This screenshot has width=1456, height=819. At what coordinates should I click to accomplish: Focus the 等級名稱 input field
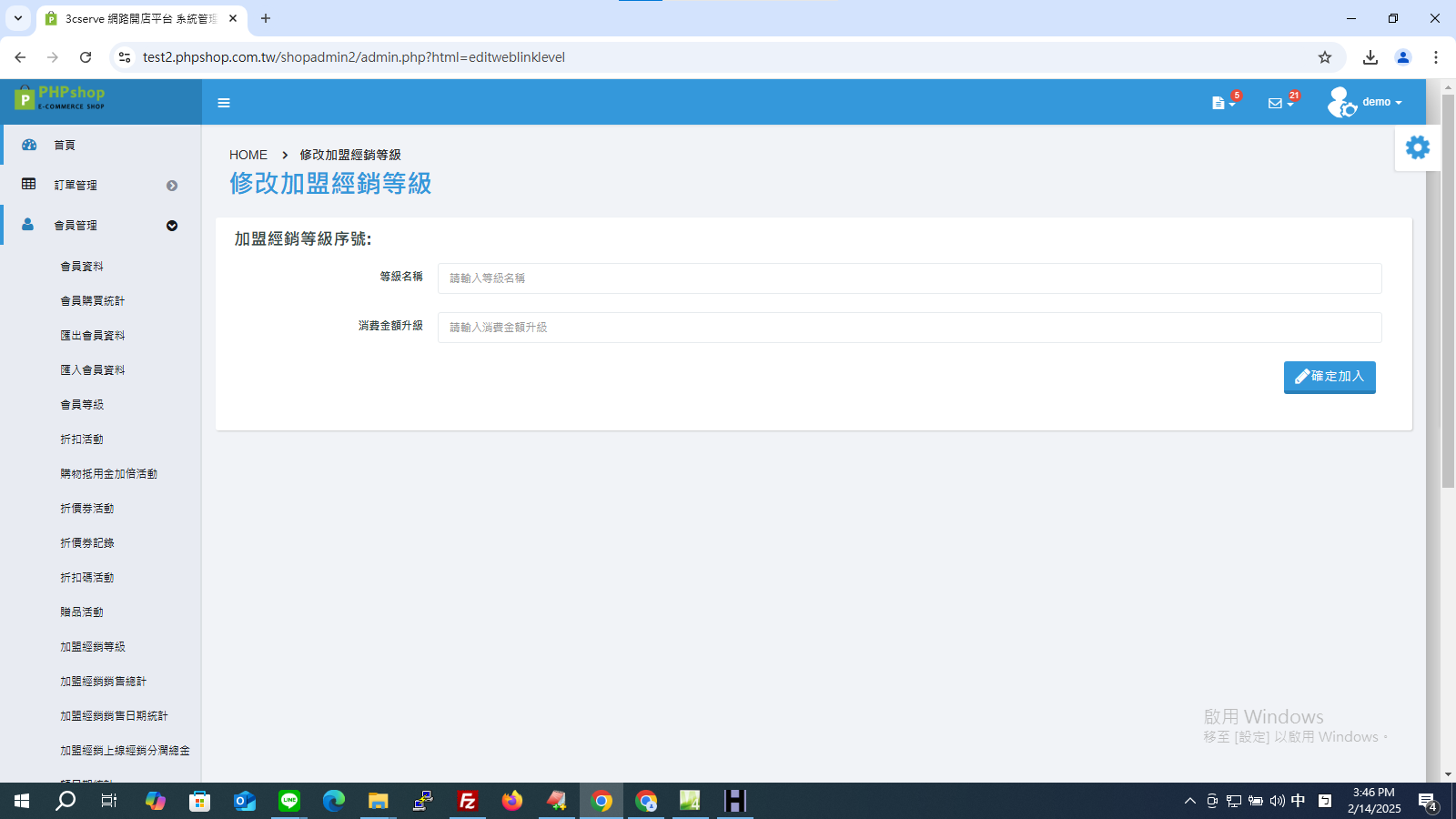[910, 278]
